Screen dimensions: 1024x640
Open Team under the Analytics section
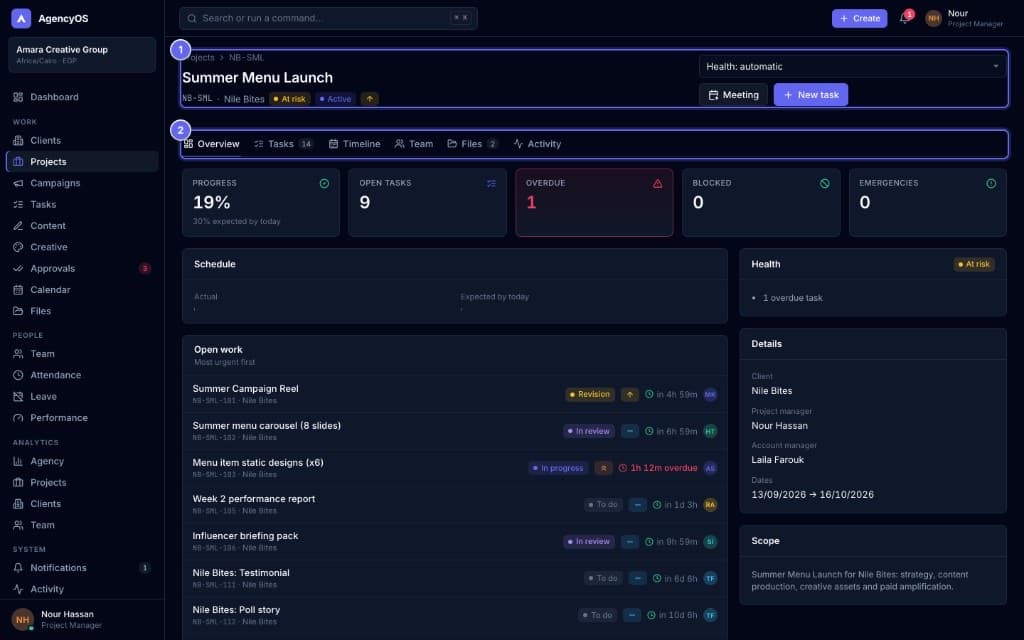82,525
